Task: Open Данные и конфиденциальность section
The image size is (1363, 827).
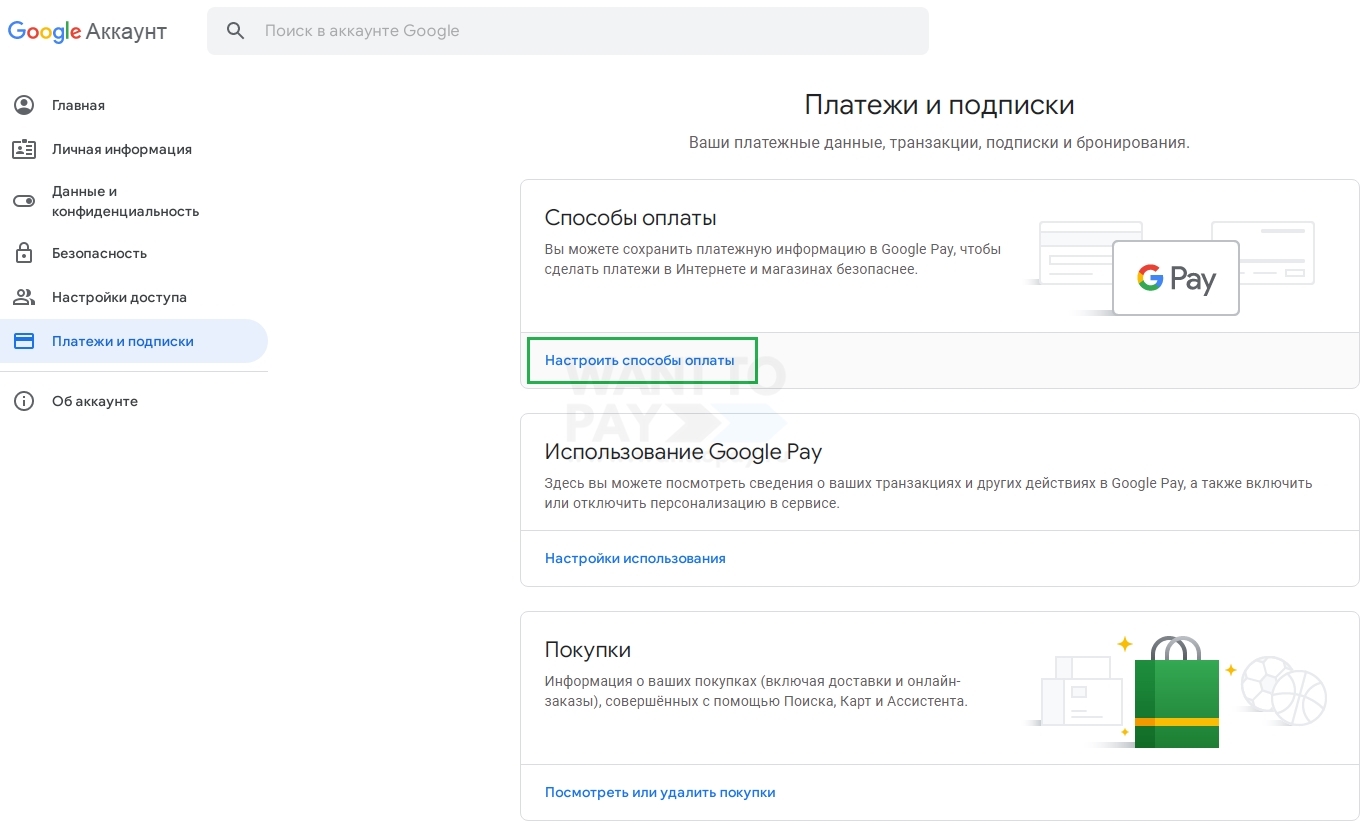Action: [125, 201]
